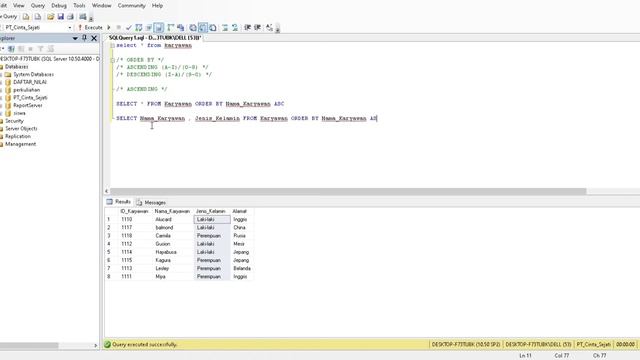640x360 pixels.
Task: Switch to the Messages tab
Action: (x=151, y=202)
